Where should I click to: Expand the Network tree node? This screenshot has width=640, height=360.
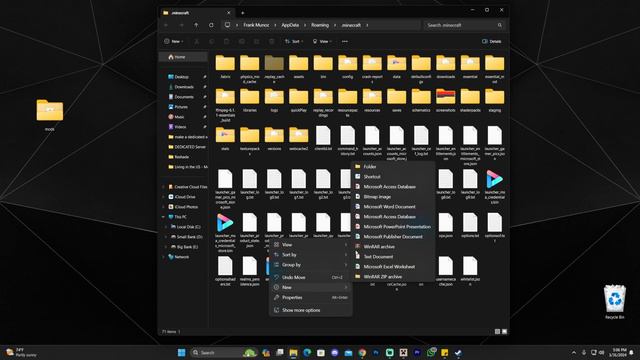[164, 257]
